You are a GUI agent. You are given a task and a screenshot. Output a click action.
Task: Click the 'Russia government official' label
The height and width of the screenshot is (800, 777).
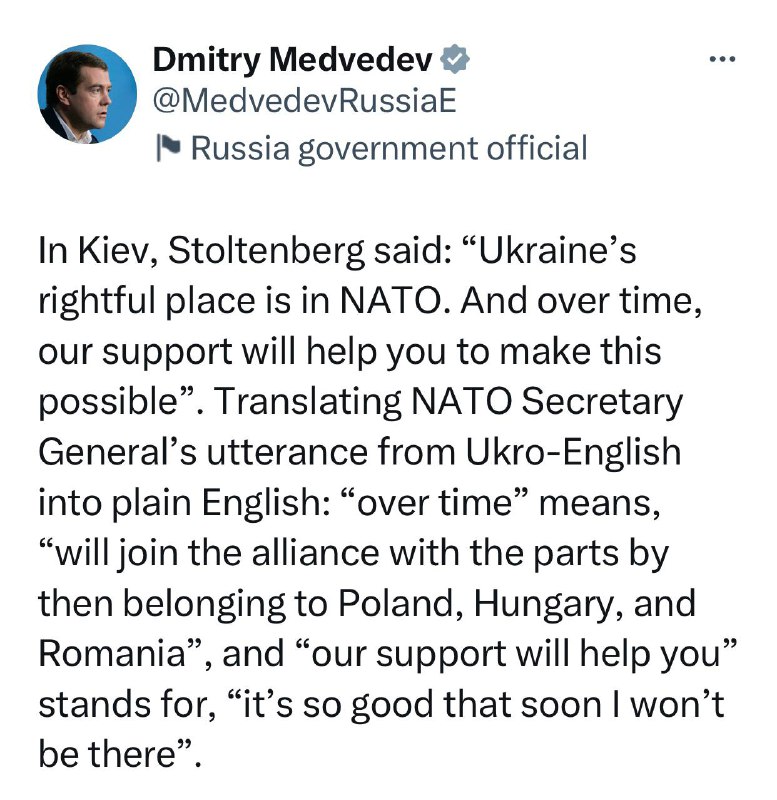(389, 148)
